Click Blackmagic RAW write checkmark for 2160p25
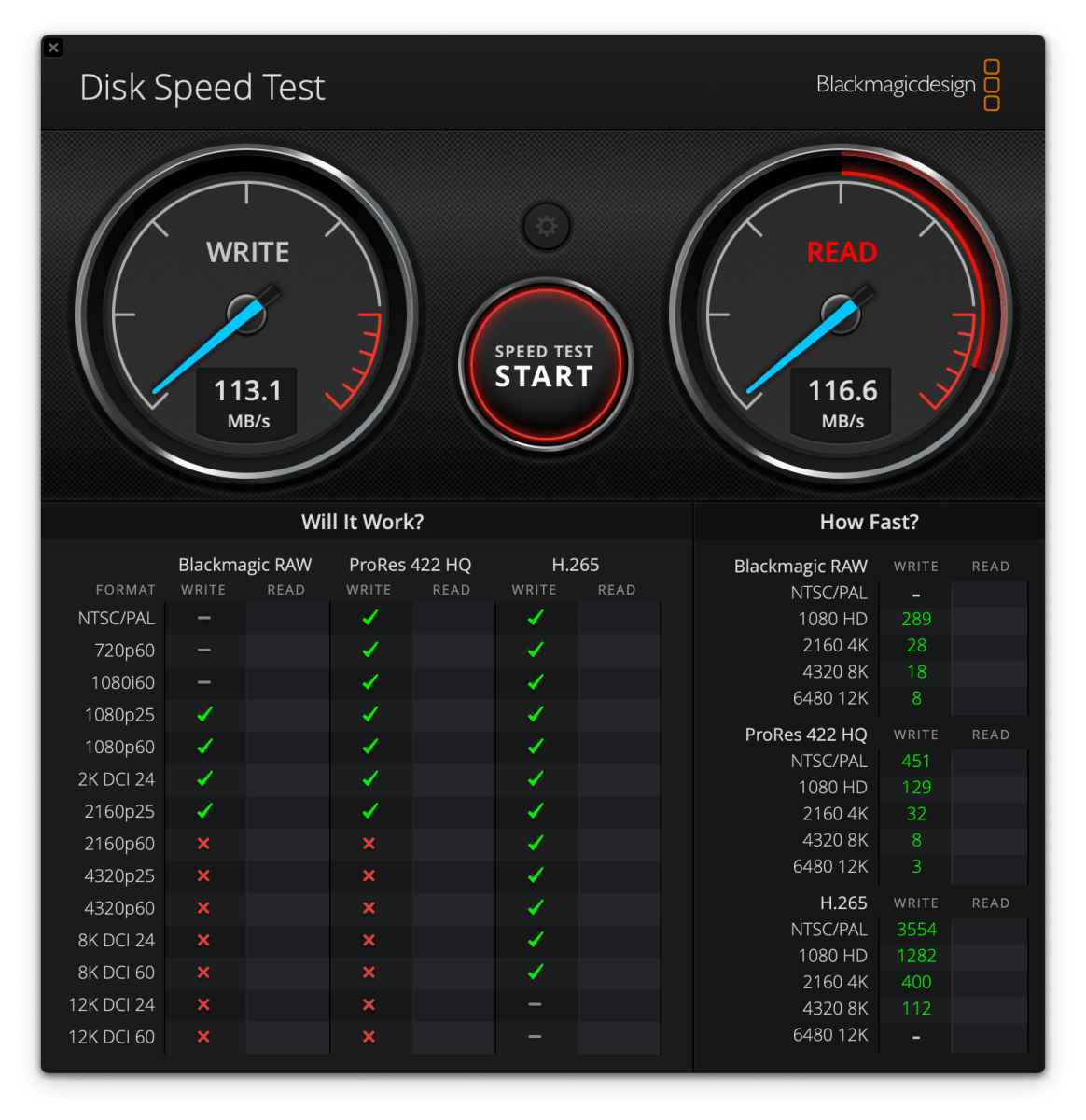Screen dimensions: 1086x1120 click(204, 811)
